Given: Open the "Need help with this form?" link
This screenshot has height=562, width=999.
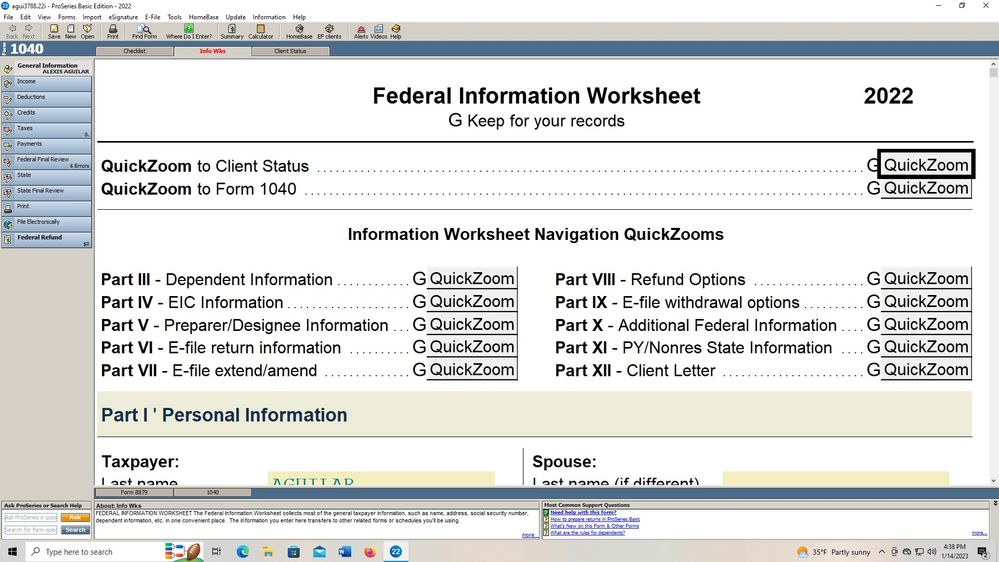Looking at the screenshot, I should click(584, 512).
